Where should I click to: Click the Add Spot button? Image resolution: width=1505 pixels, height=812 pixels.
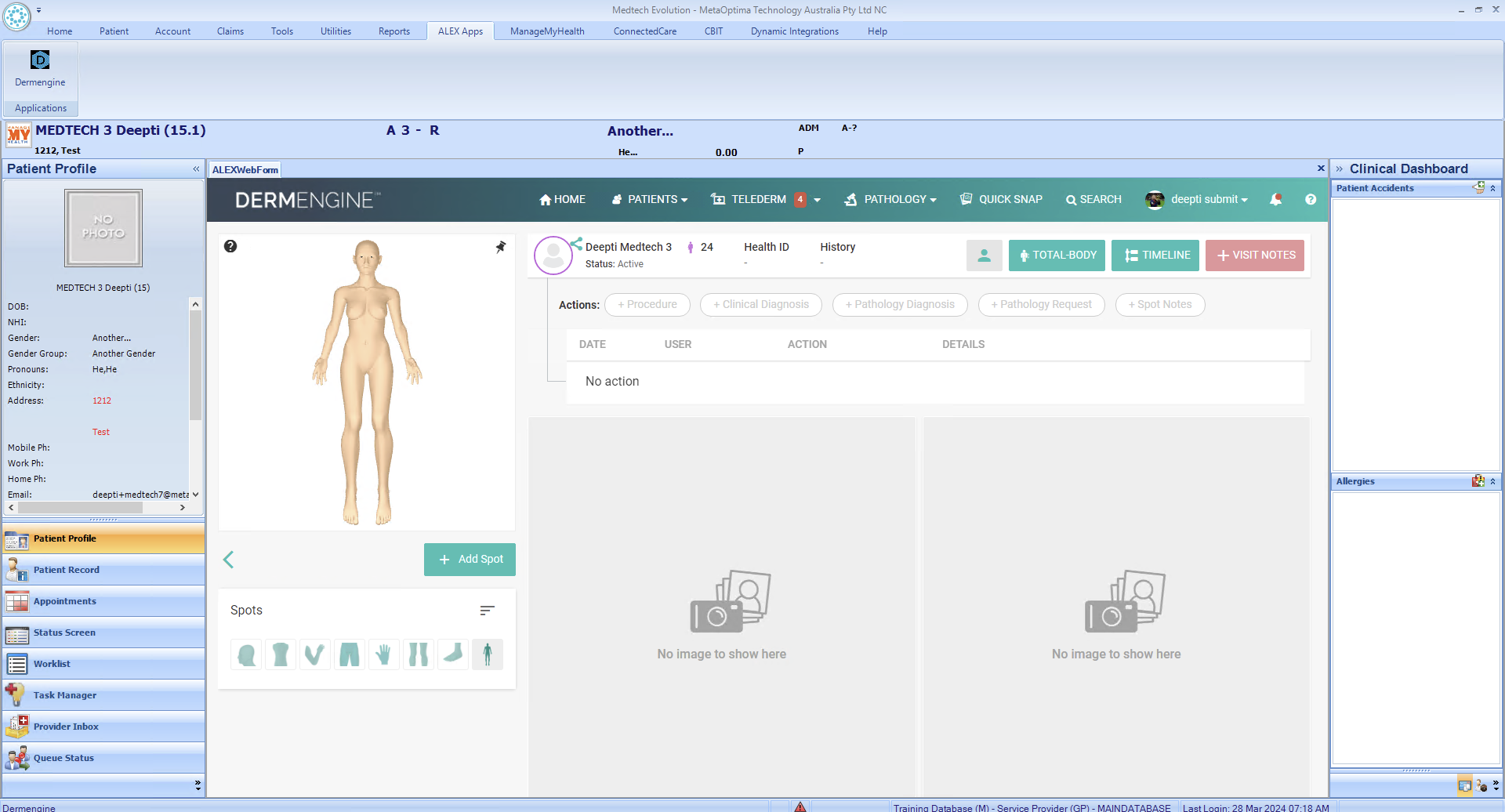(x=470, y=559)
